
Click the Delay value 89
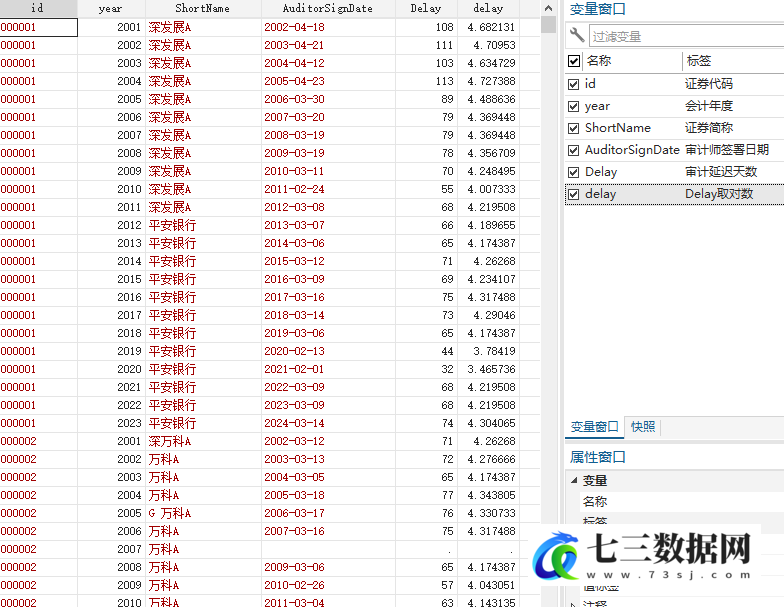448,100
